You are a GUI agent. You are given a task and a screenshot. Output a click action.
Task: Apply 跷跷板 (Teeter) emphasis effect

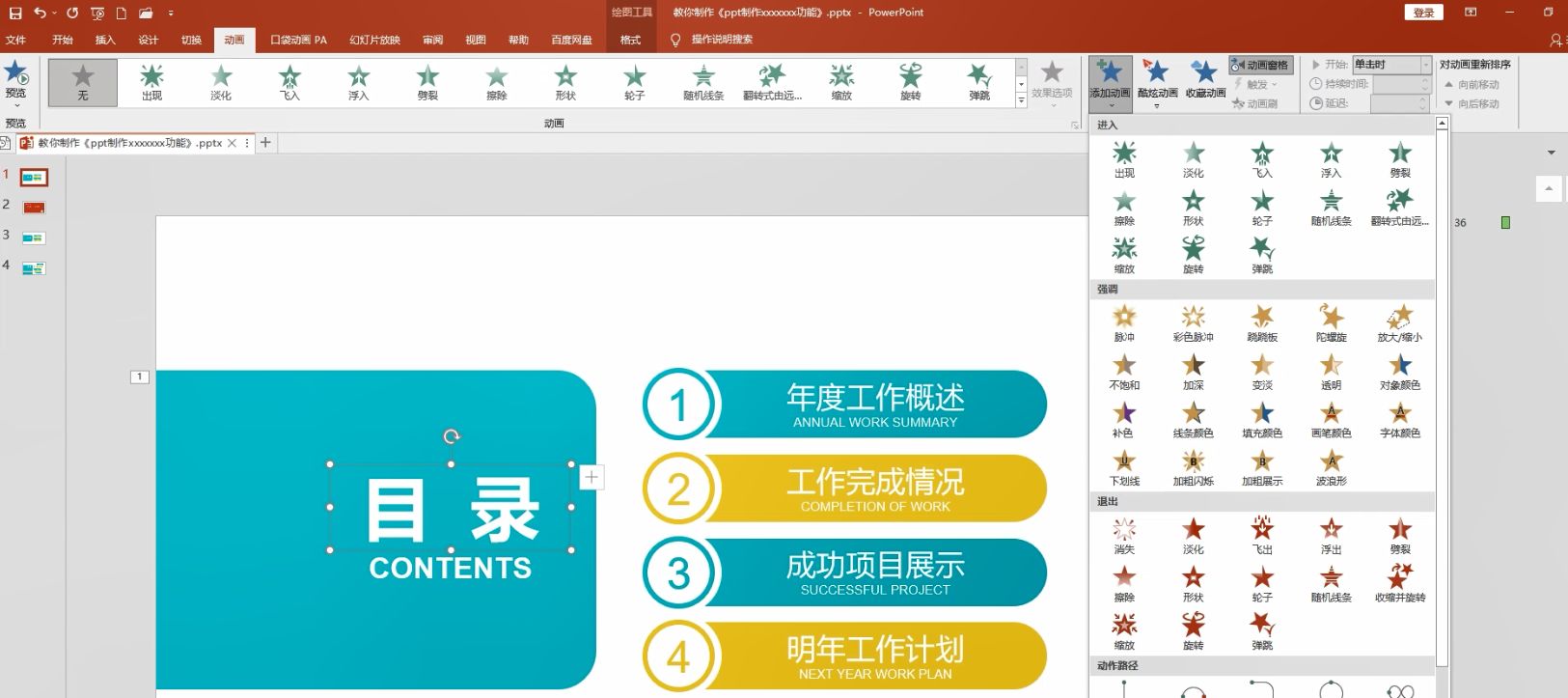point(1262,324)
